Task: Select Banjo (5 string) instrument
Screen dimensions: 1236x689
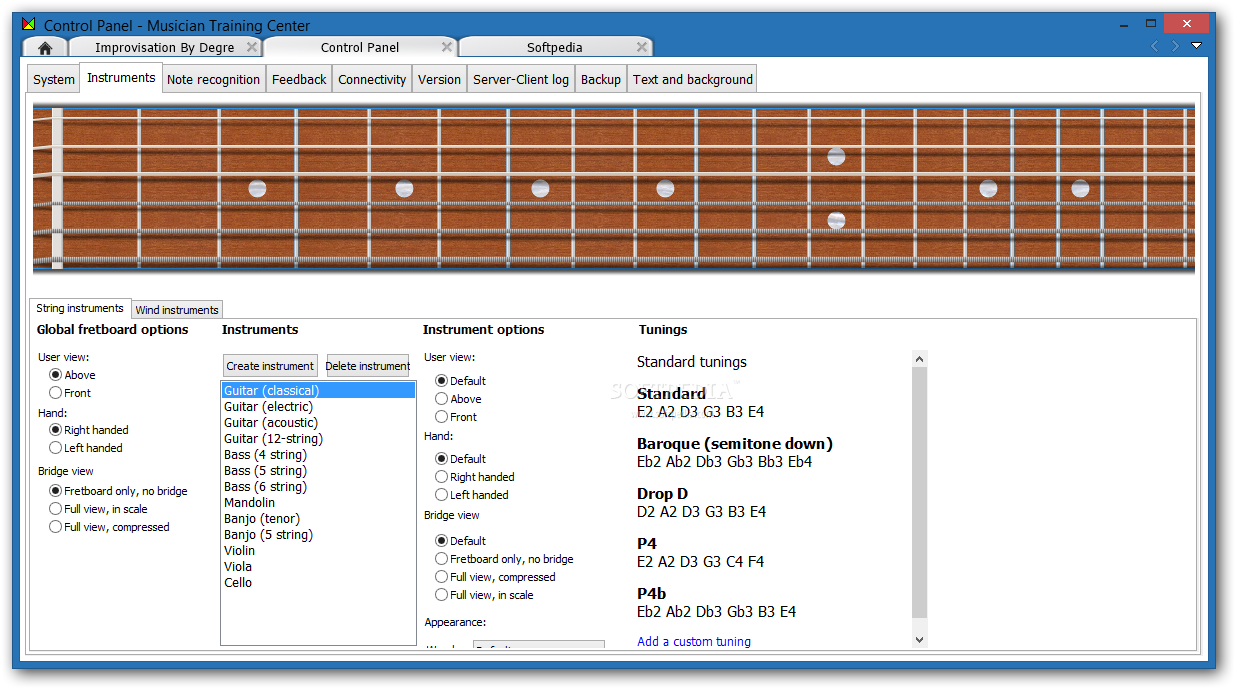Action: 318,535
